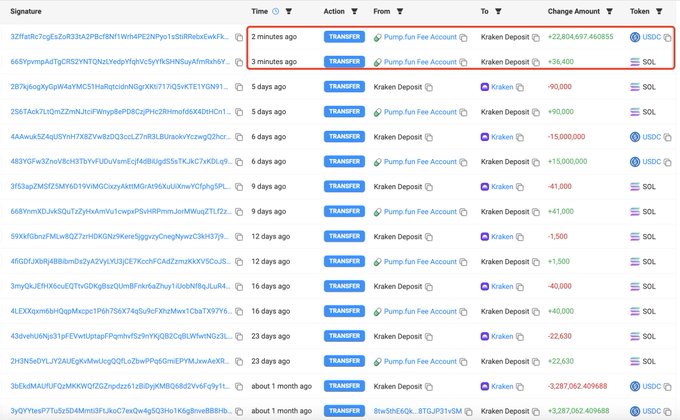680x420 pixels.
Task: Copy signature starting with 3bEkdMAUfUFQzMKKWQfZGZ
Action: tap(239, 387)
